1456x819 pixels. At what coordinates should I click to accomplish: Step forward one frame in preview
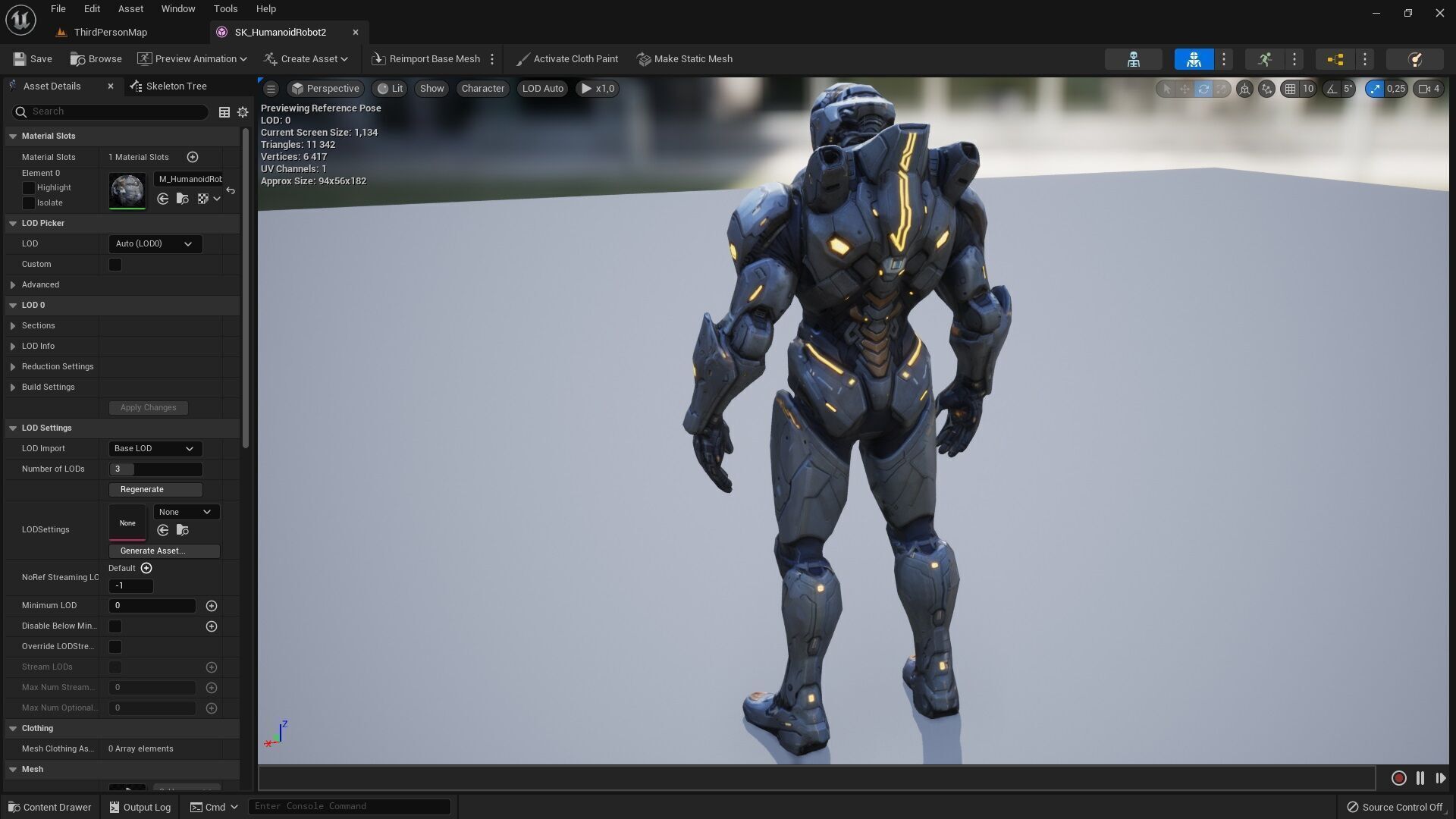[x=1440, y=778]
